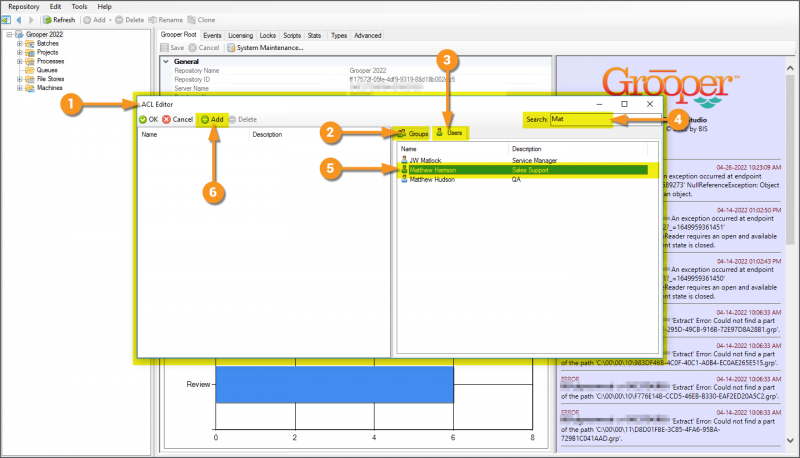Click scroll-down arrow of the event log panel

pyautogui.click(x=790, y=441)
